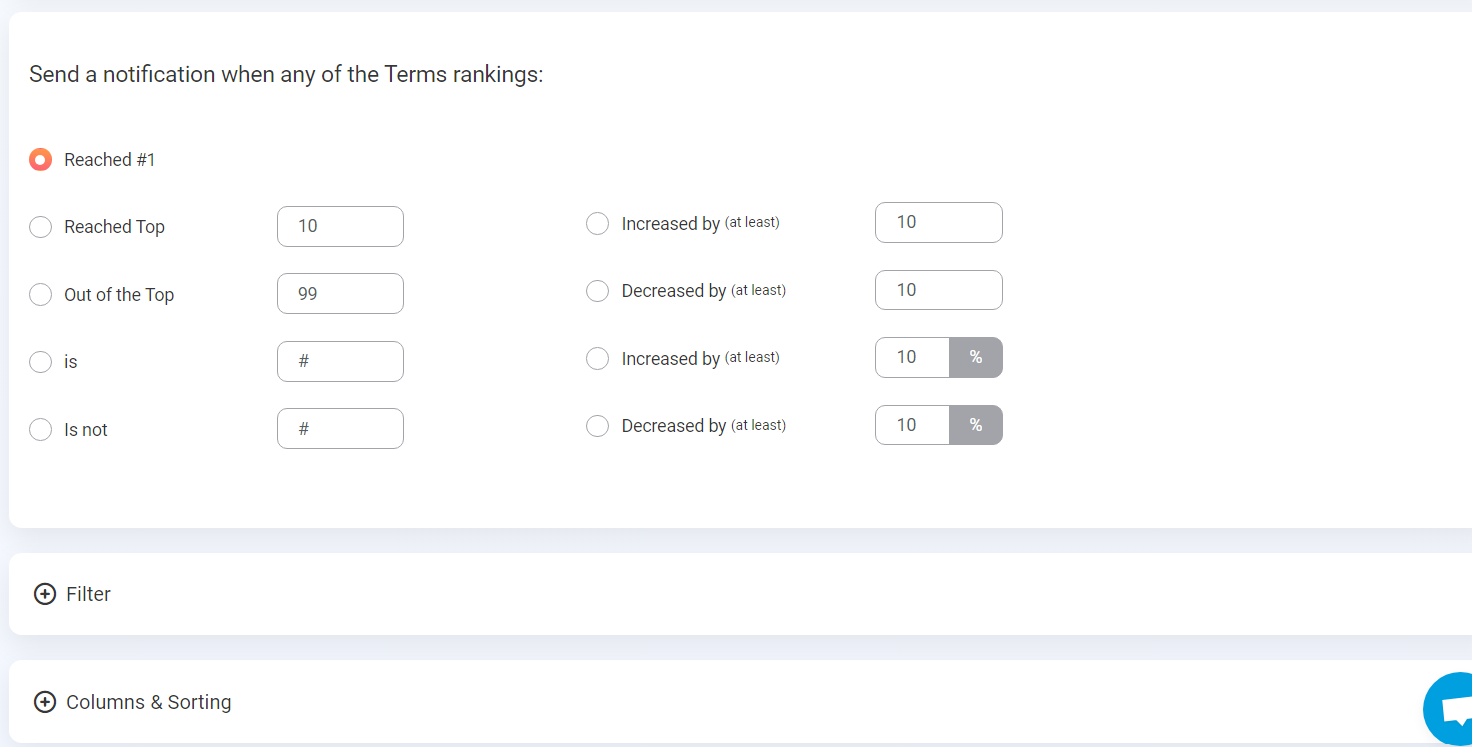1472x747 pixels.
Task: Expand the Filter section
Action: [x=88, y=594]
